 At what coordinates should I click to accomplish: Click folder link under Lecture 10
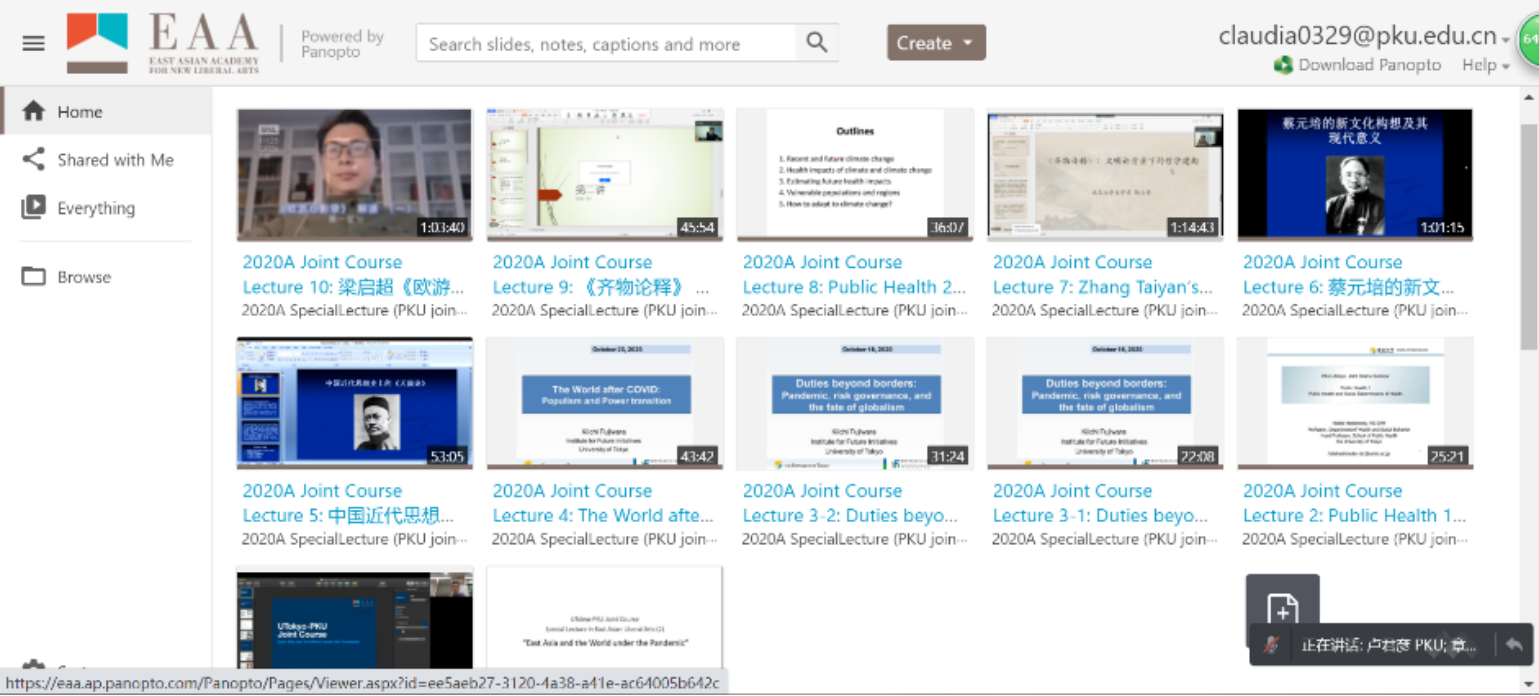[x=354, y=311]
